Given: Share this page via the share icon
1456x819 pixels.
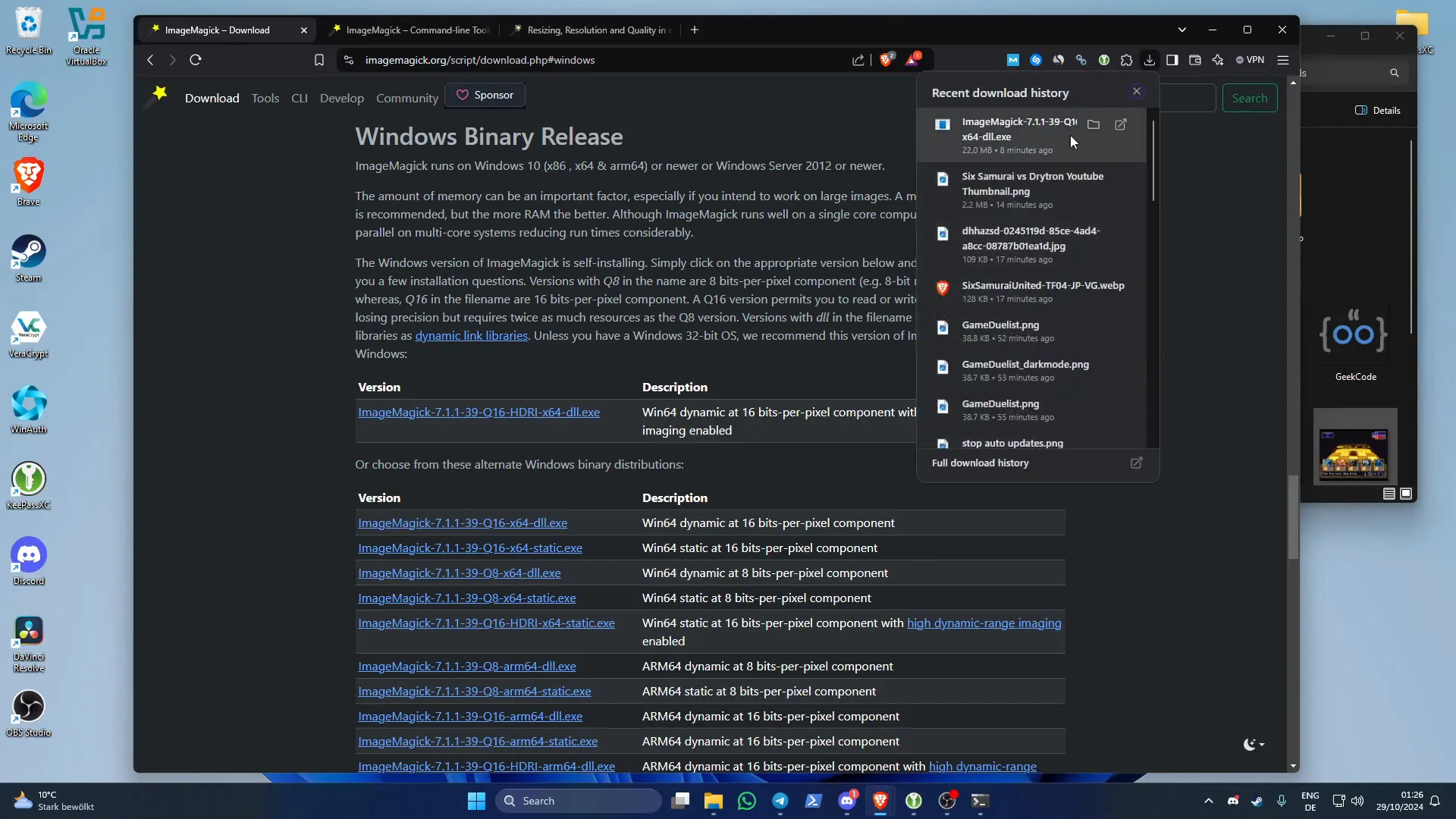Looking at the screenshot, I should coord(858,60).
